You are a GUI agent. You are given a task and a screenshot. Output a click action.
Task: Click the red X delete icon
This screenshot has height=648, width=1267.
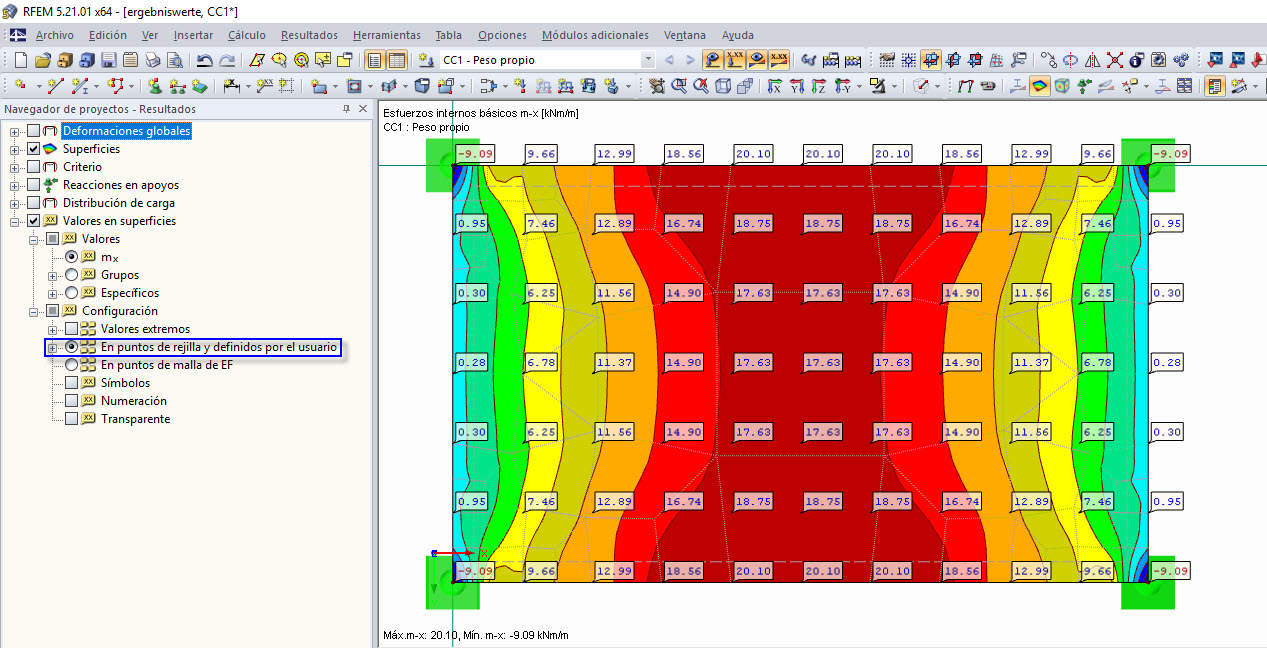[1114, 60]
